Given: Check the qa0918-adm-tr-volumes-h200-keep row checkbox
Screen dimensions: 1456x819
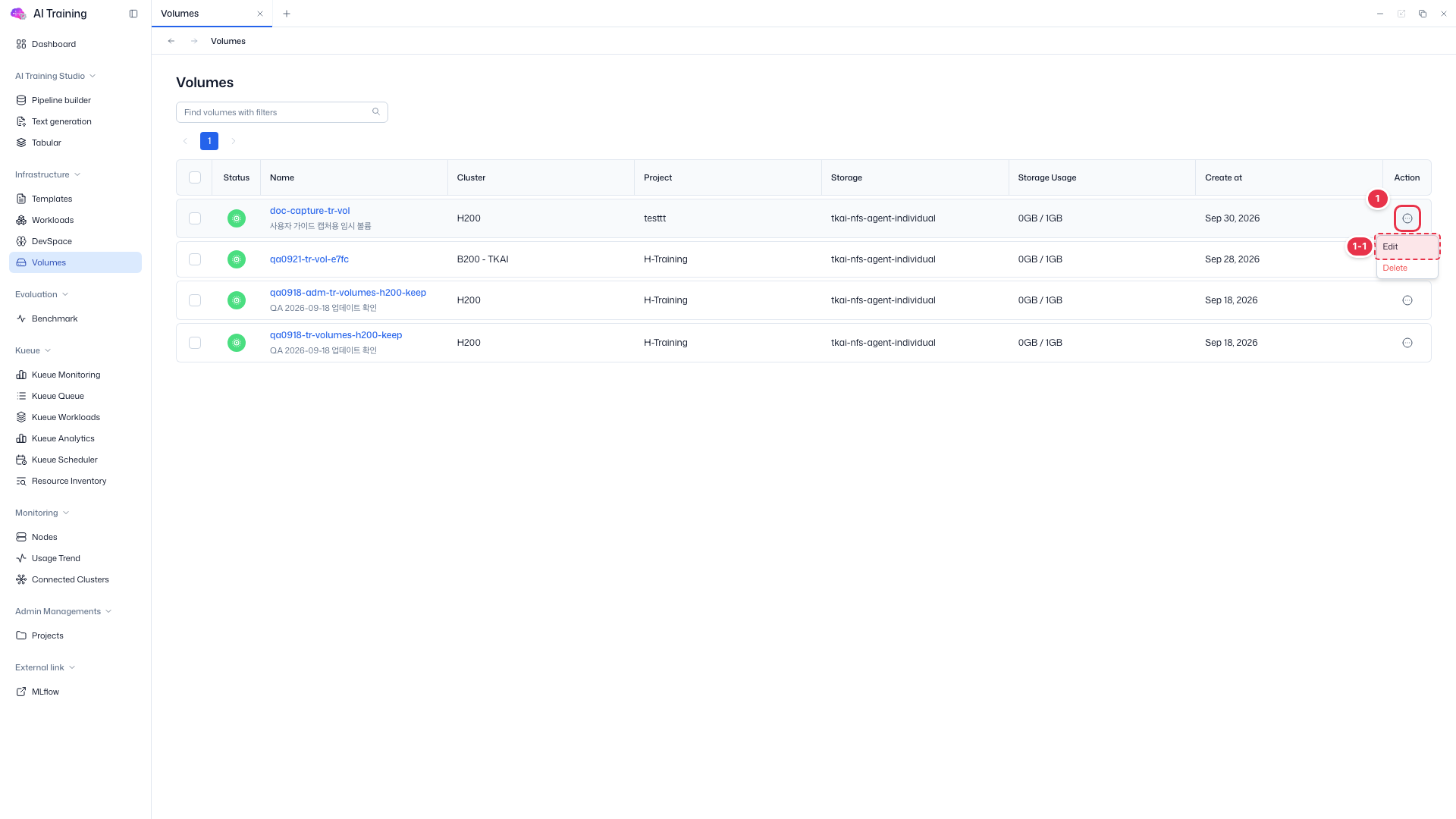Looking at the screenshot, I should tap(195, 300).
